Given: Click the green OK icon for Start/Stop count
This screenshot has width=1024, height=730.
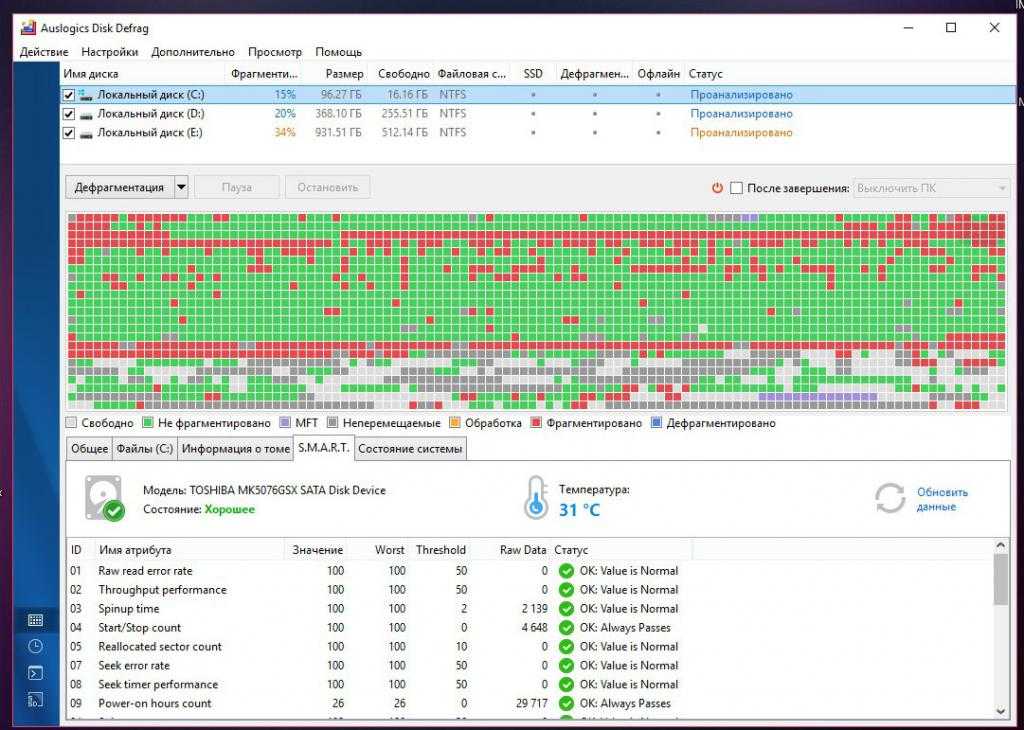Looking at the screenshot, I should pyautogui.click(x=566, y=627).
